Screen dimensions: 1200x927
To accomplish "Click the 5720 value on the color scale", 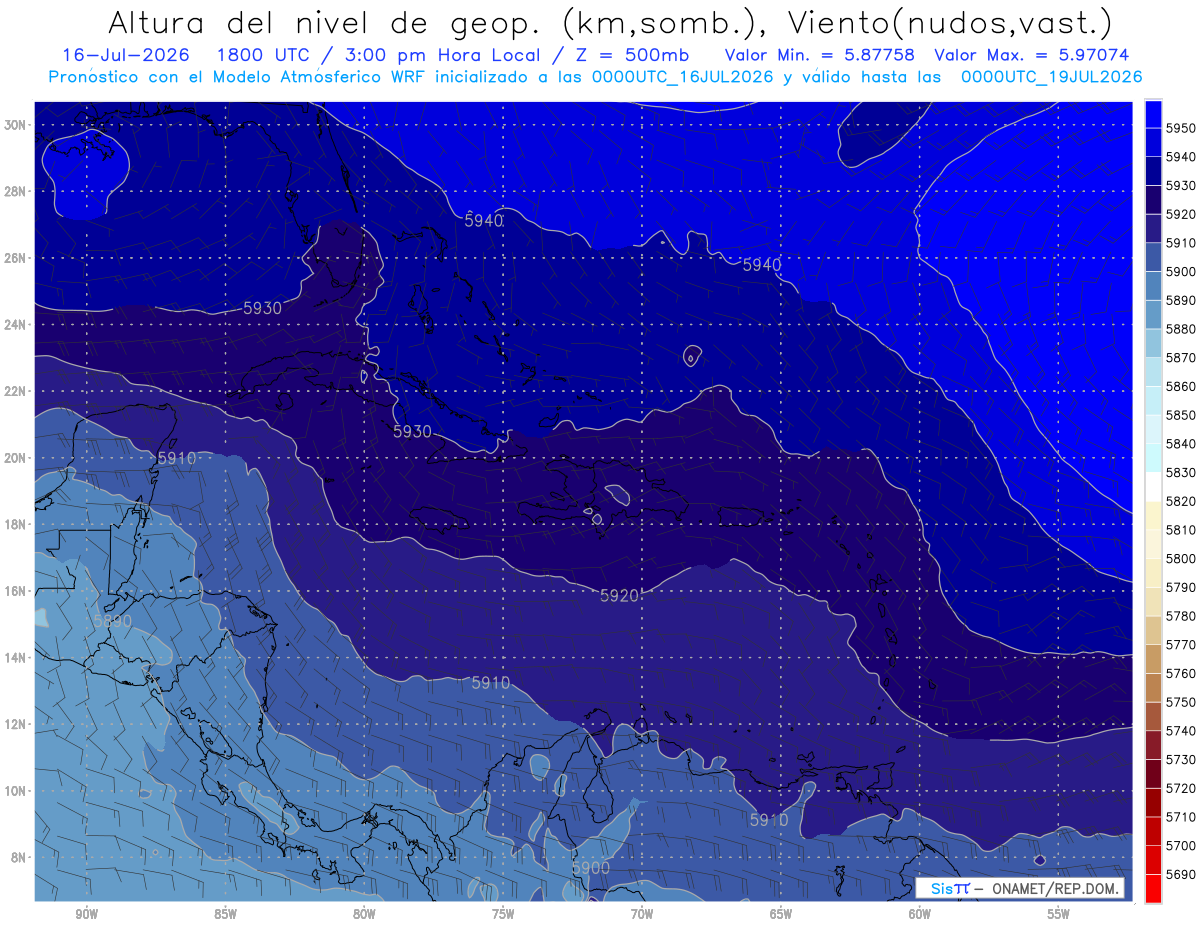I will 1181,788.
